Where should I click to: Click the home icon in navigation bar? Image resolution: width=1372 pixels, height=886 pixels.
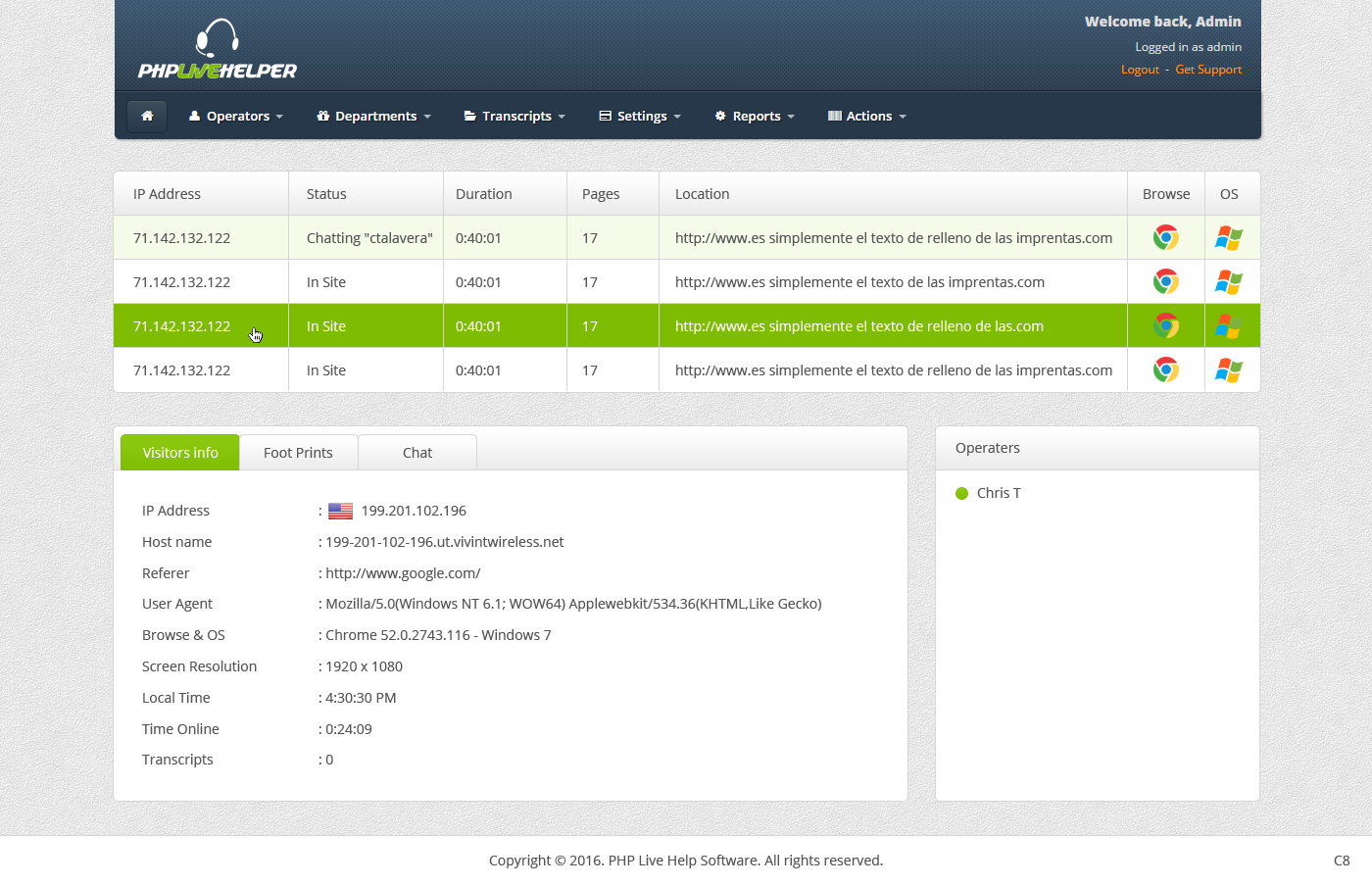point(147,116)
